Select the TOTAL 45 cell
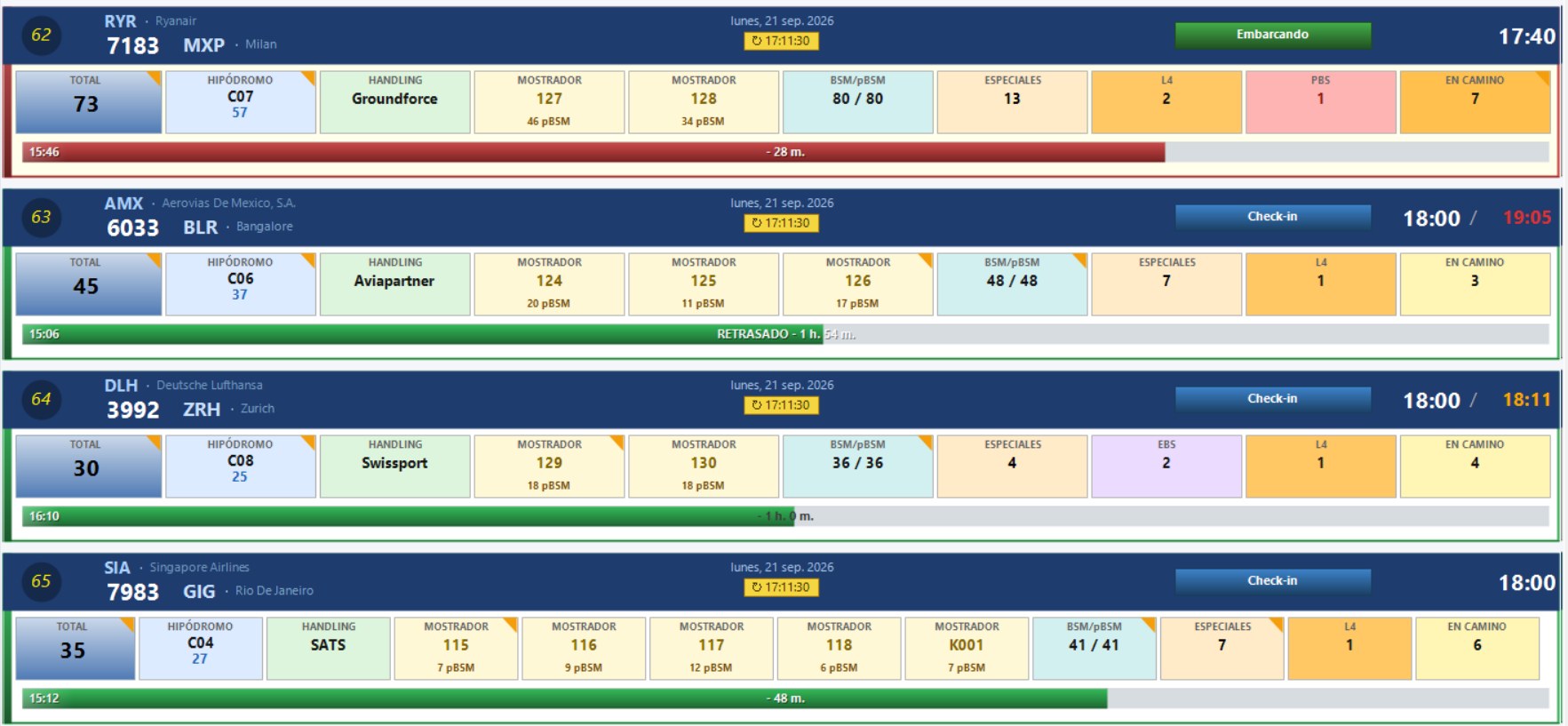The image size is (1568, 726). pos(89,284)
